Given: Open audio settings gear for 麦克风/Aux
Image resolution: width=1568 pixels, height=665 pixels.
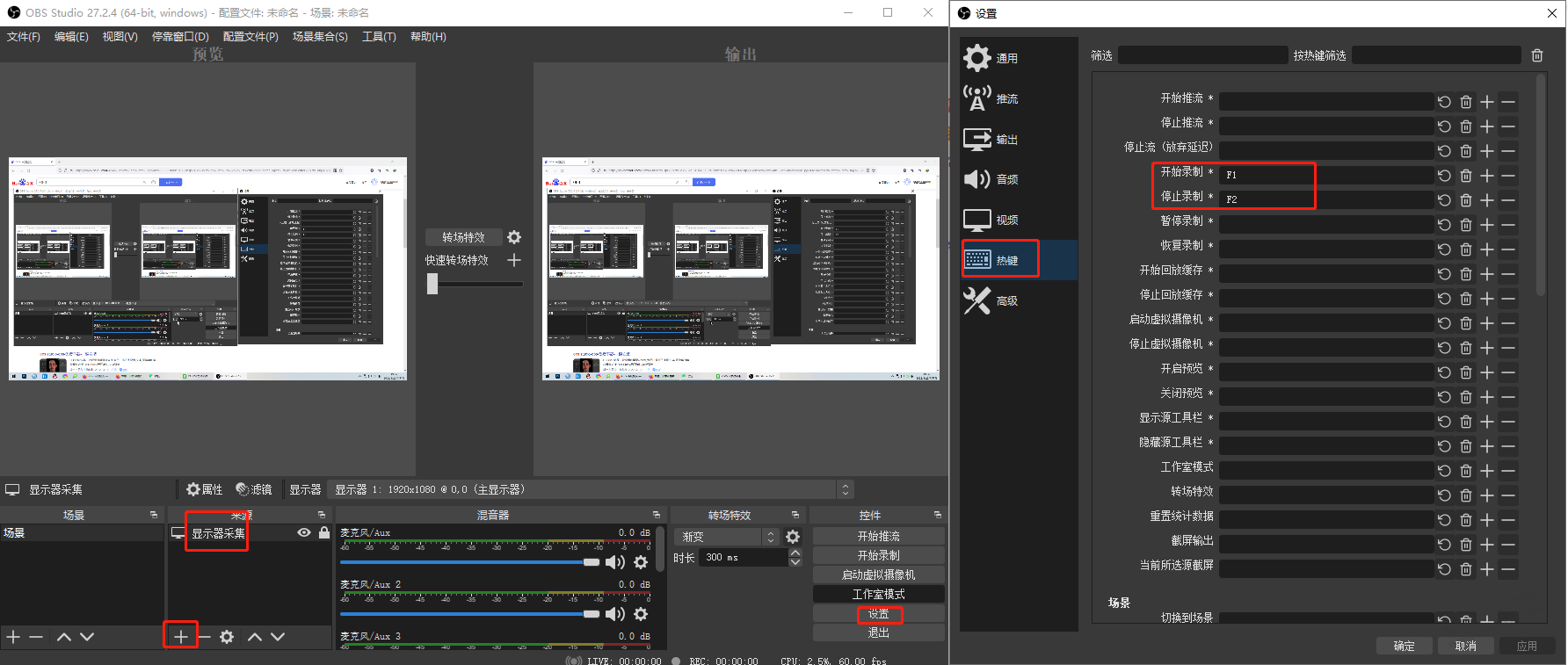Looking at the screenshot, I should pos(641,562).
